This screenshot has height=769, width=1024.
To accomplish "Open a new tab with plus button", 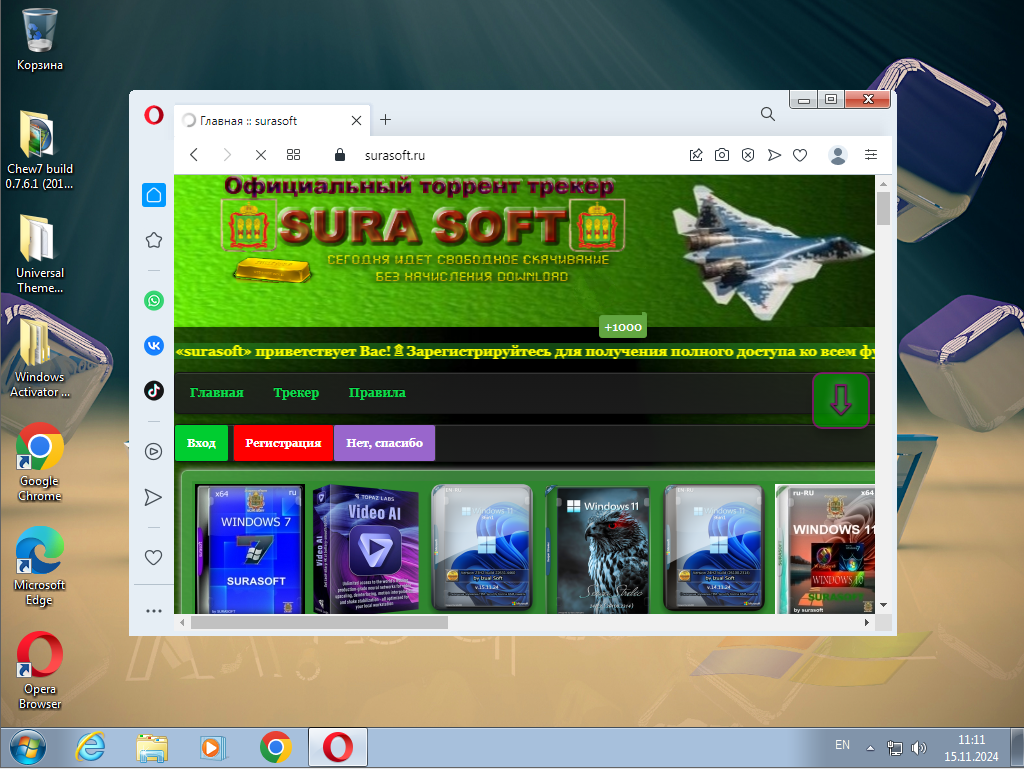I will pos(385,119).
